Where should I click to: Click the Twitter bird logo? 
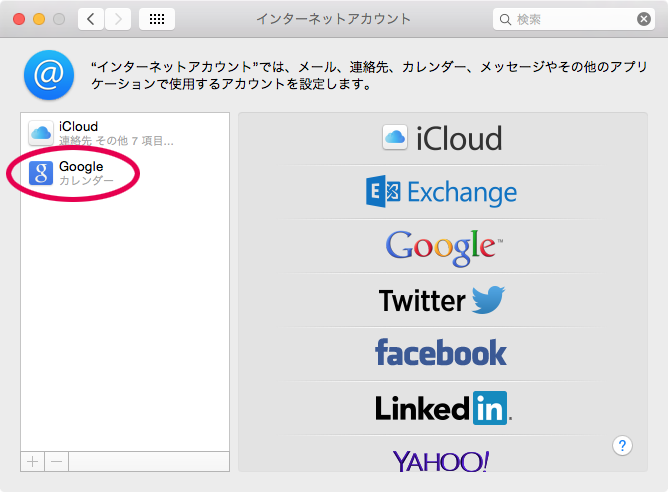[x=489, y=299]
